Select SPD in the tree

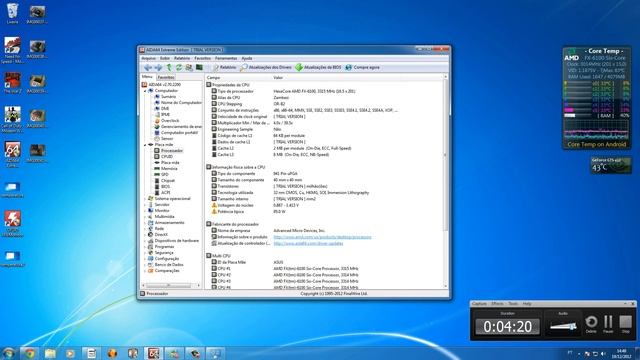click(x=165, y=175)
